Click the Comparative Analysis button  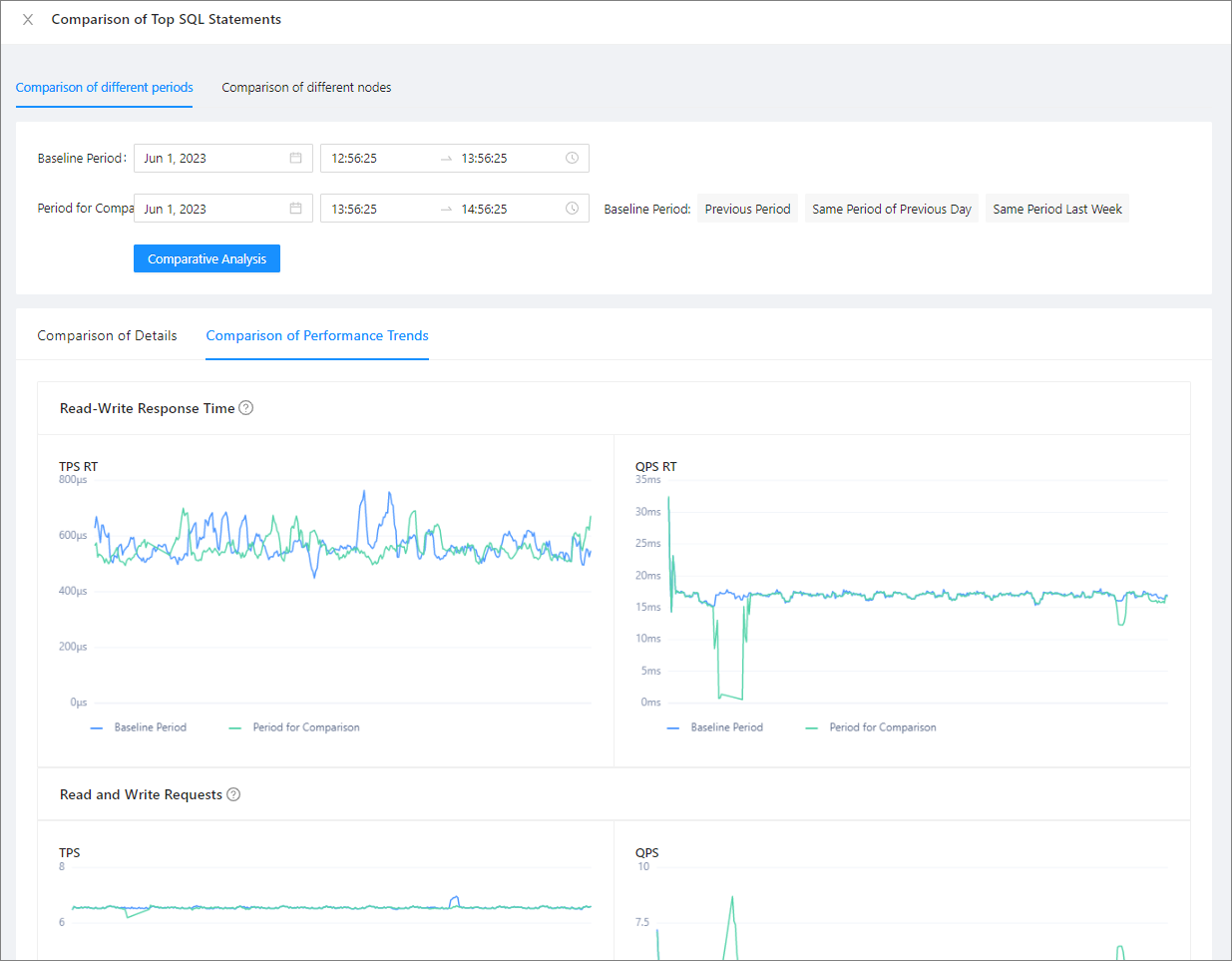206,258
